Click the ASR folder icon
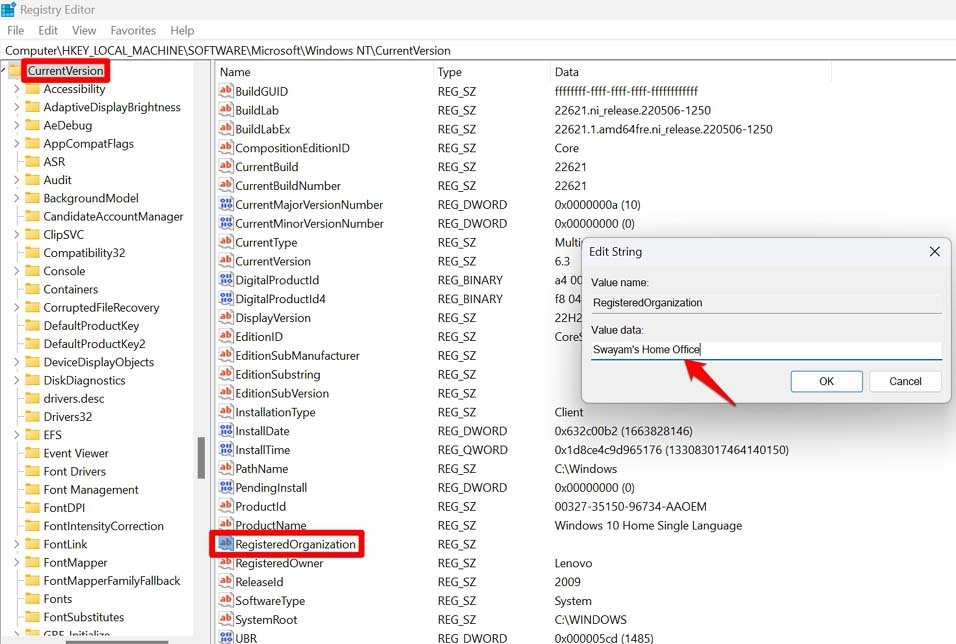 click(32, 162)
